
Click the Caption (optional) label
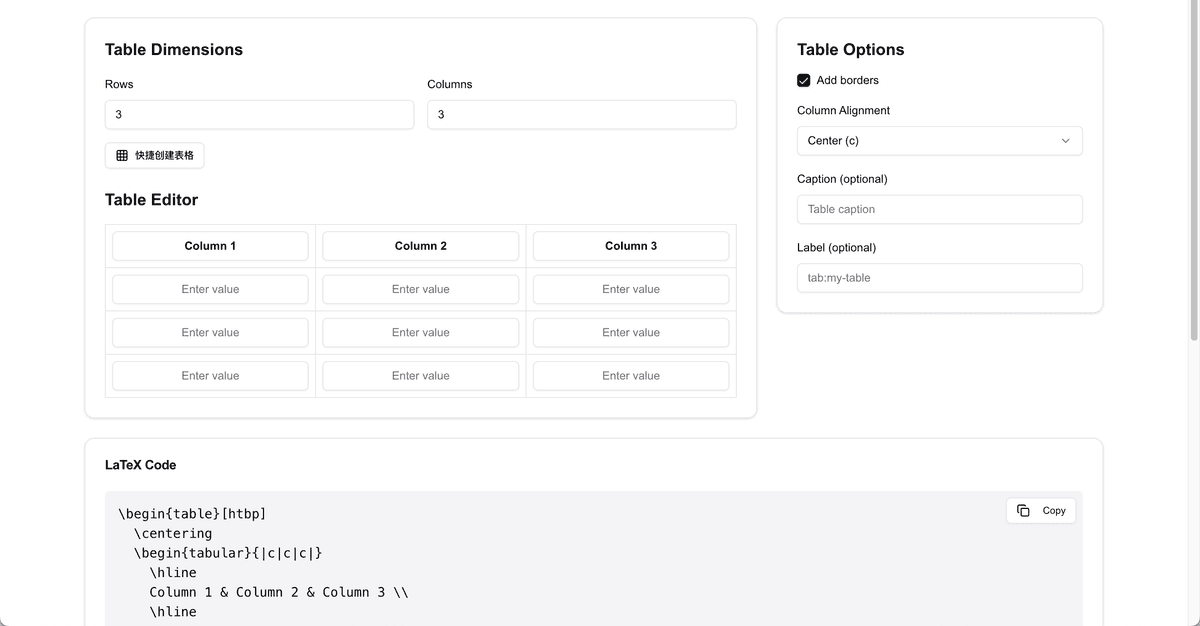pos(842,179)
